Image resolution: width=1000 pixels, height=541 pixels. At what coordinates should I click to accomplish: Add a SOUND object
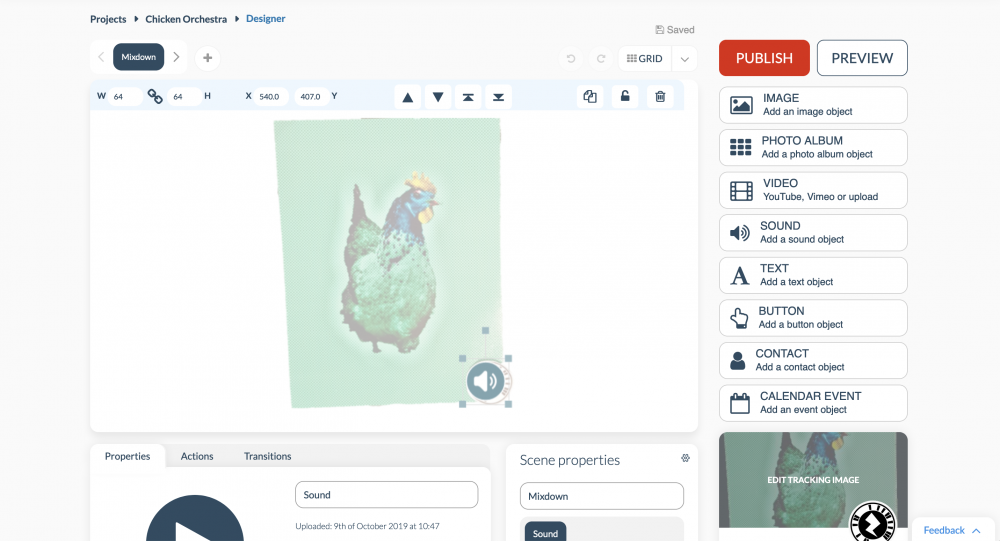point(813,233)
